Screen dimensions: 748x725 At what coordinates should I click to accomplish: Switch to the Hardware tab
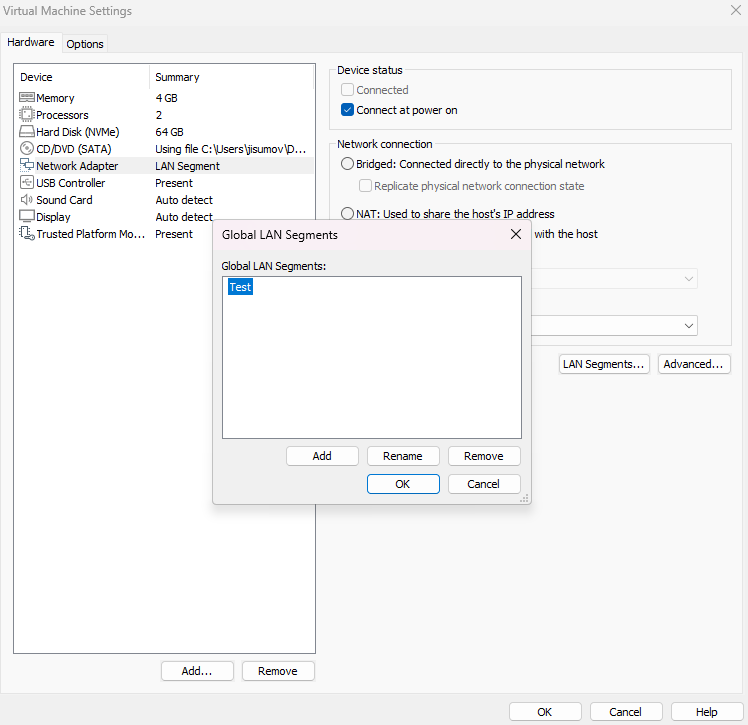pos(31,42)
